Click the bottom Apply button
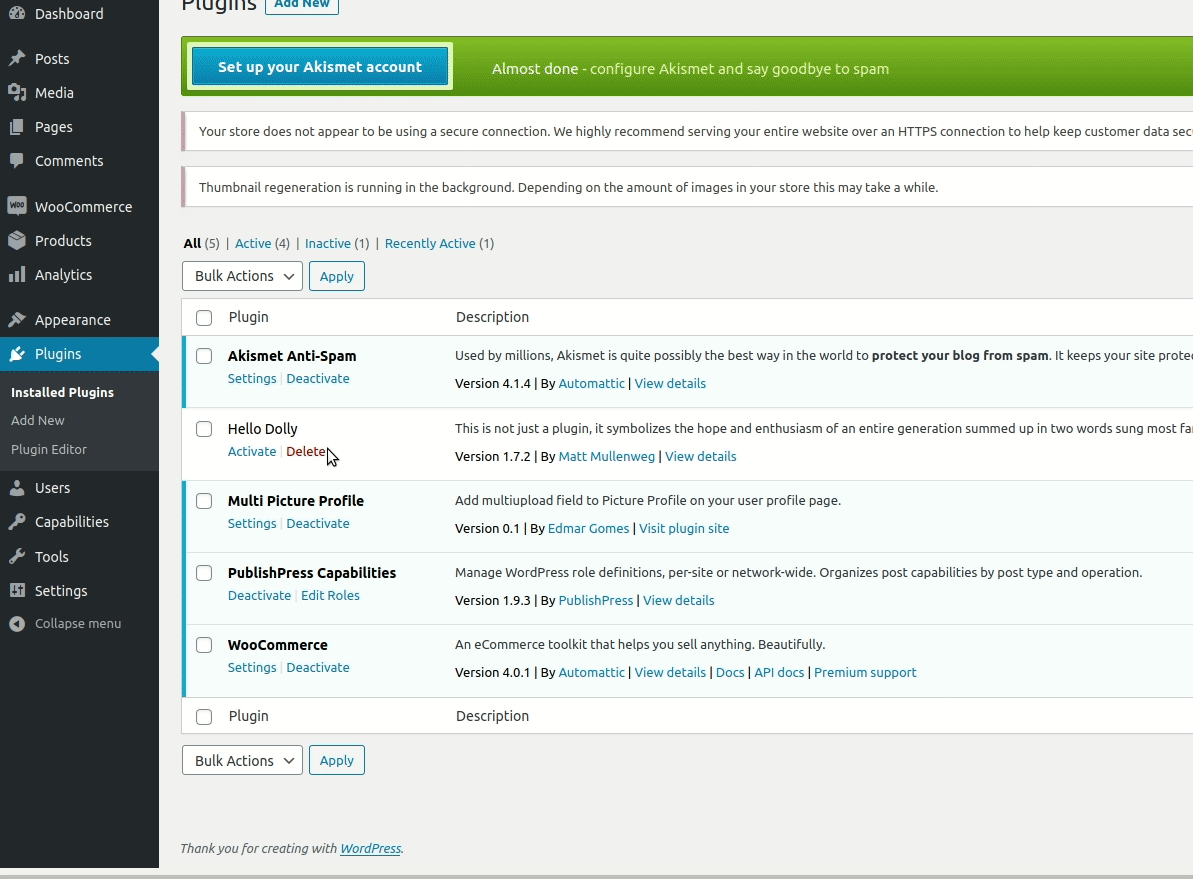Screen dimensions: 1193x879 [336, 760]
